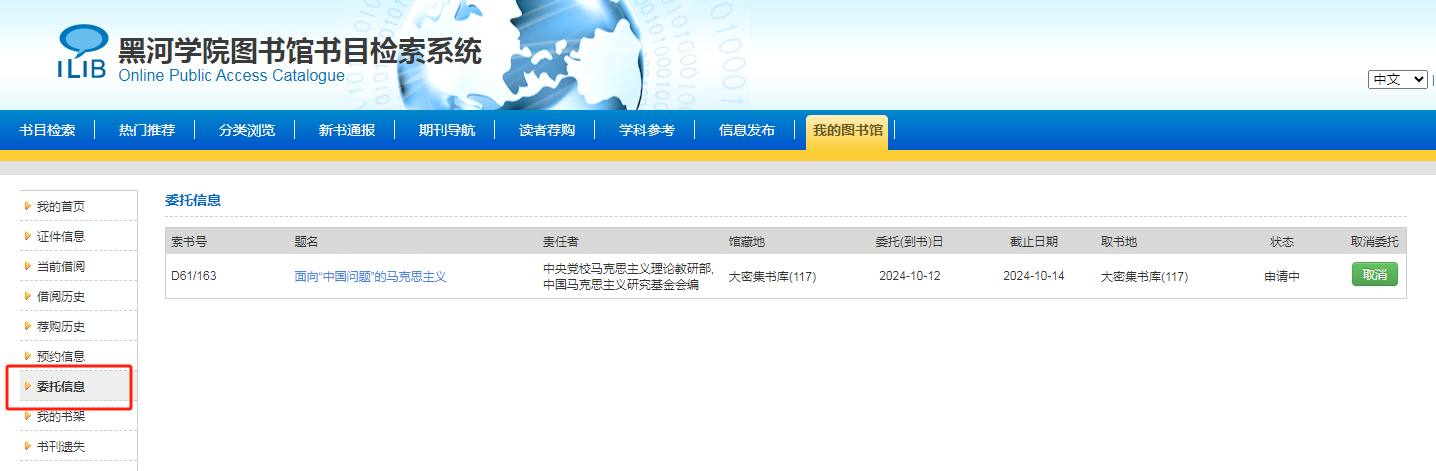Go to 热门推荐 navigation tab

[x=147, y=131]
